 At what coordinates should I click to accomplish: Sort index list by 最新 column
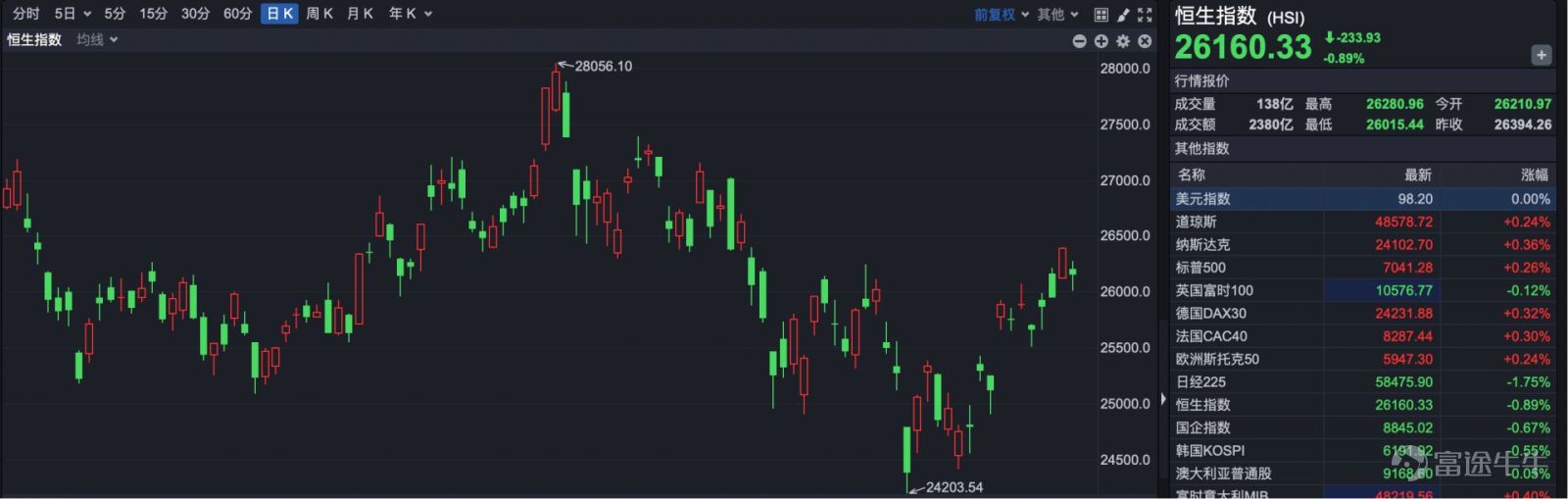1418,175
